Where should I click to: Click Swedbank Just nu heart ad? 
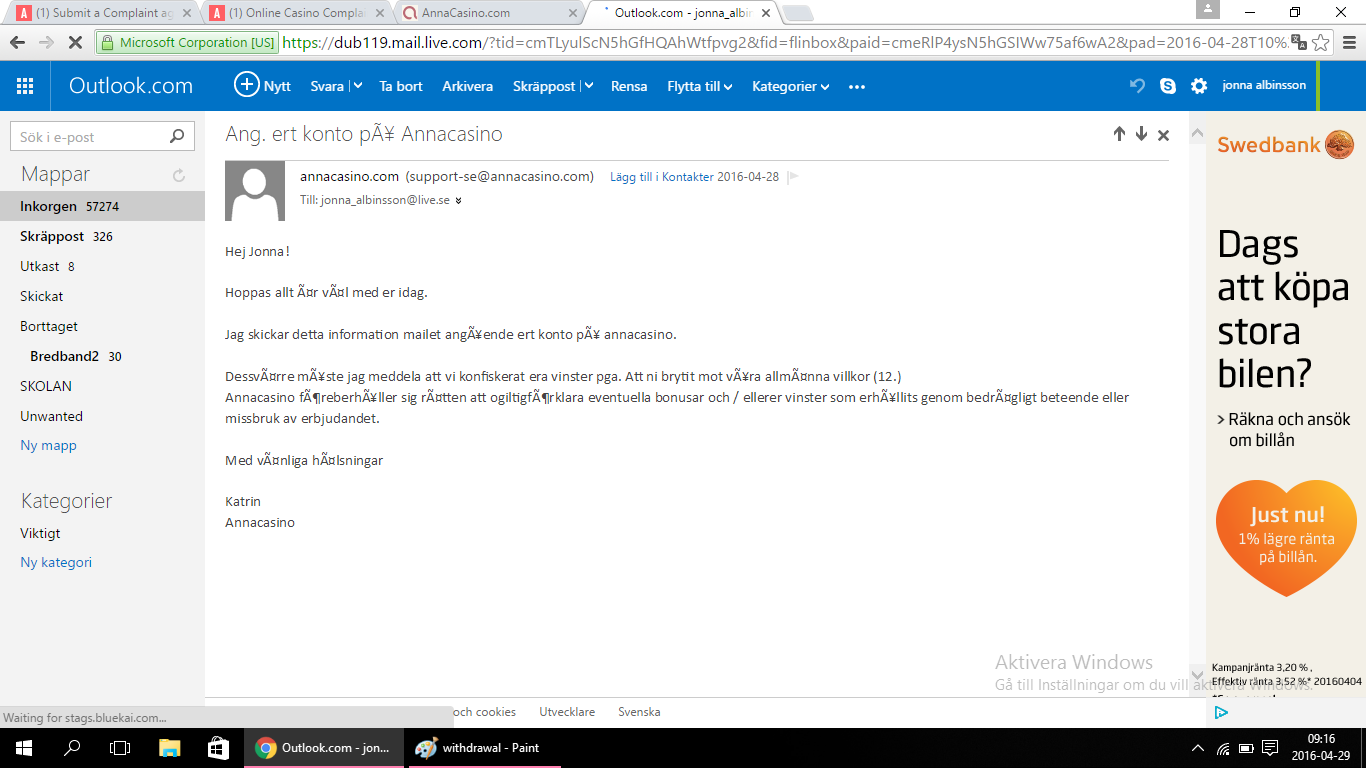coord(1285,538)
